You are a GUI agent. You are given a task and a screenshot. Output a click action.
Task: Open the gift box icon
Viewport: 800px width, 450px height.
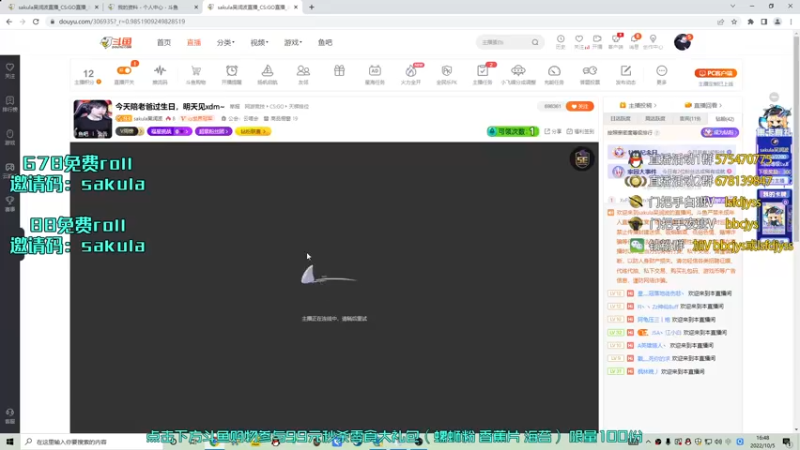pyautogui.click(x=339, y=71)
